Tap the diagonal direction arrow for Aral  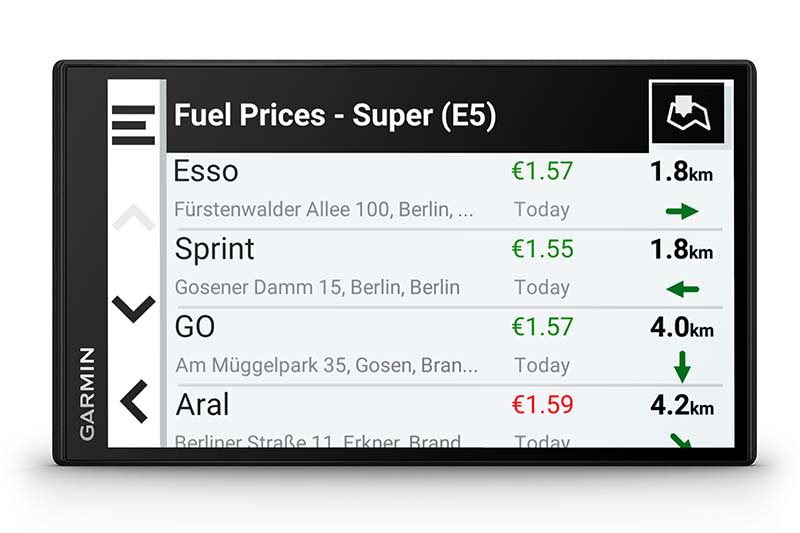click(x=683, y=440)
